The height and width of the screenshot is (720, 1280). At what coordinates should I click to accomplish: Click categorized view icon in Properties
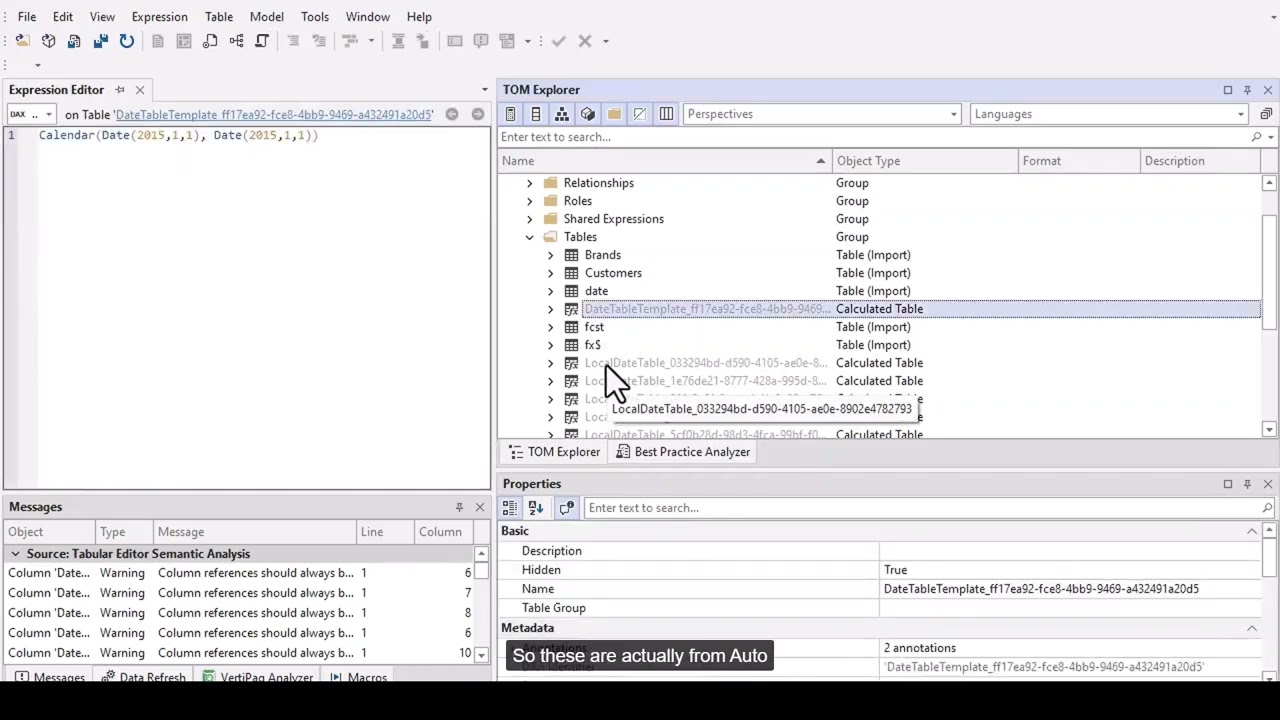click(510, 508)
